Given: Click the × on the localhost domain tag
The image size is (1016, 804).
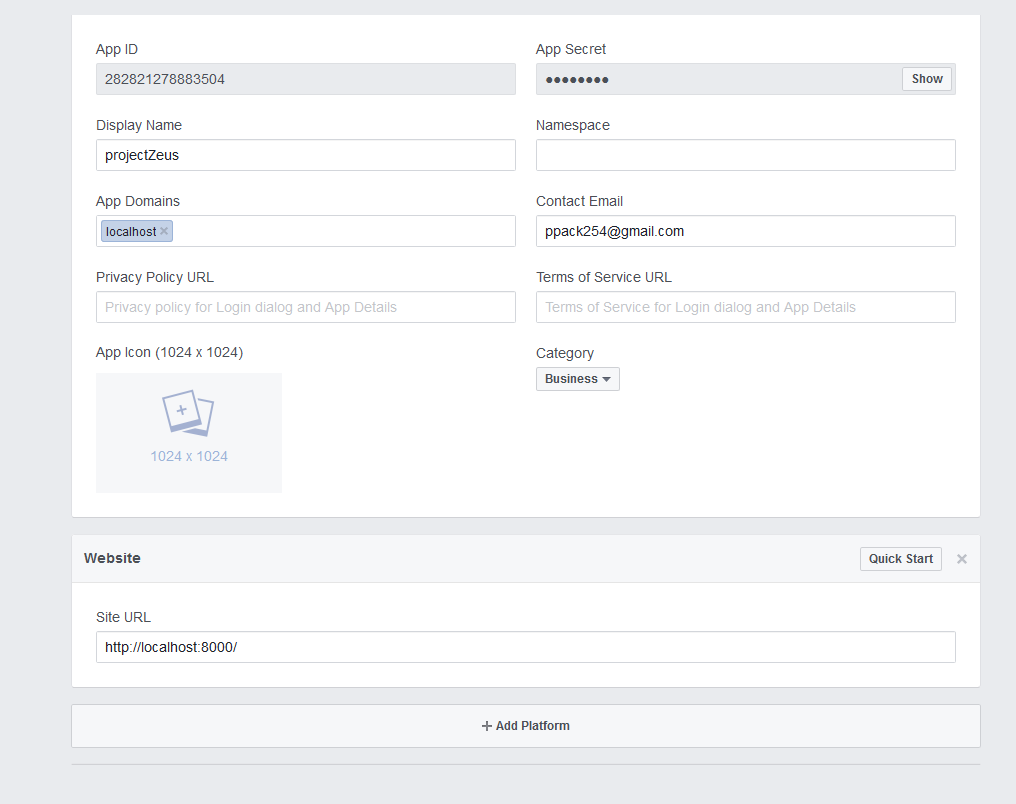Looking at the screenshot, I should (163, 231).
